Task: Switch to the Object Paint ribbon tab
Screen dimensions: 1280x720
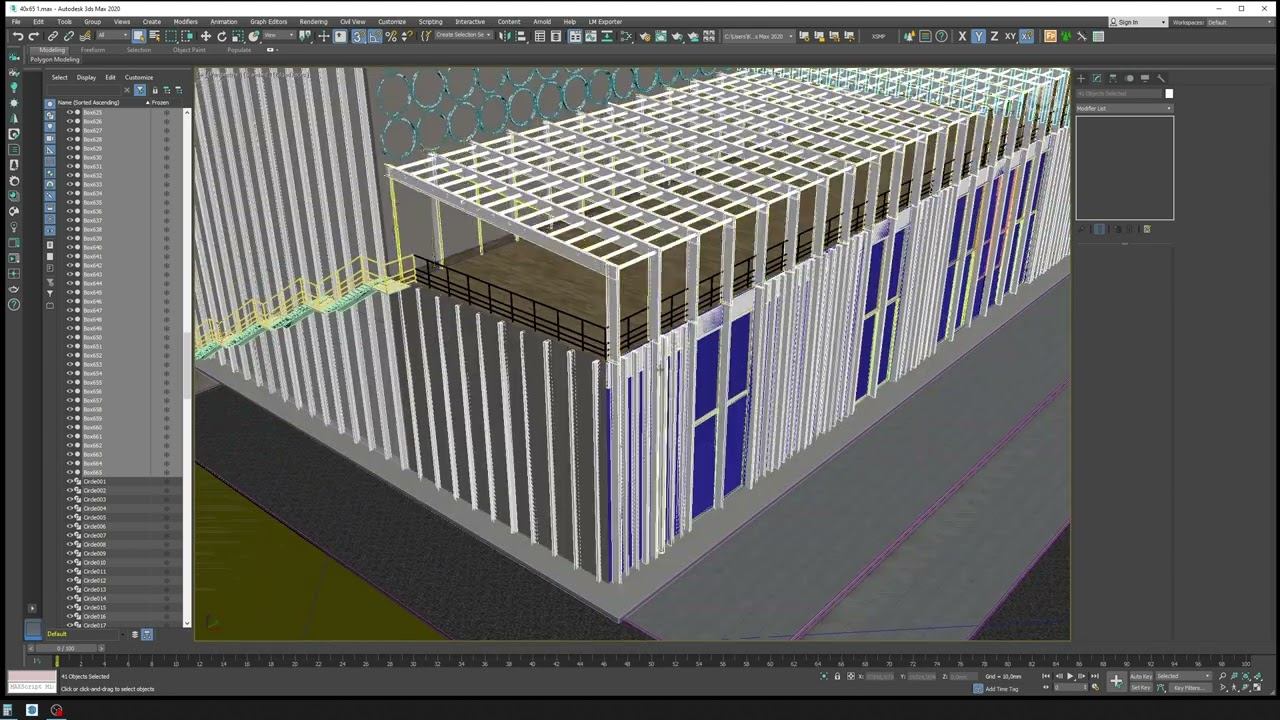Action: click(189, 49)
